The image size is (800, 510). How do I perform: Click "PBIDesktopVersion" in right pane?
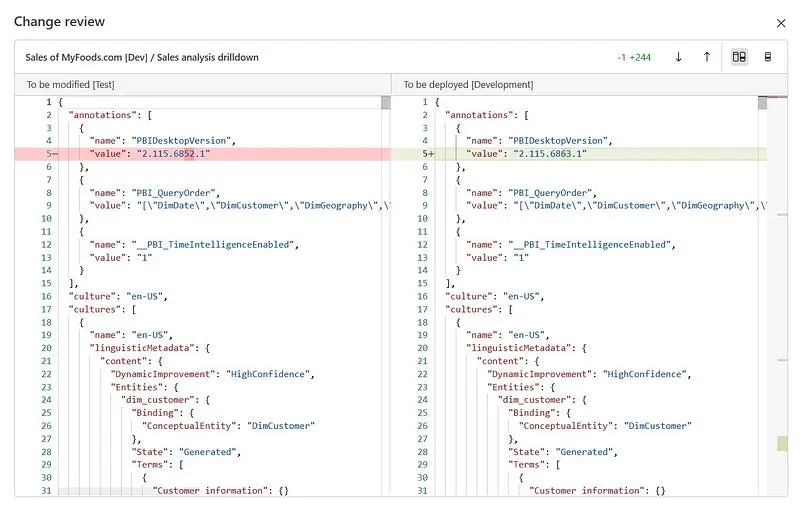pos(558,141)
